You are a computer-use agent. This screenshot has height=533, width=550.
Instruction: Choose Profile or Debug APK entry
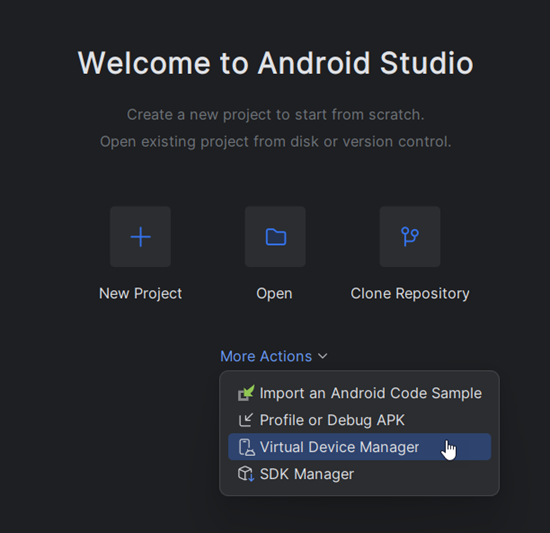click(x=360, y=420)
